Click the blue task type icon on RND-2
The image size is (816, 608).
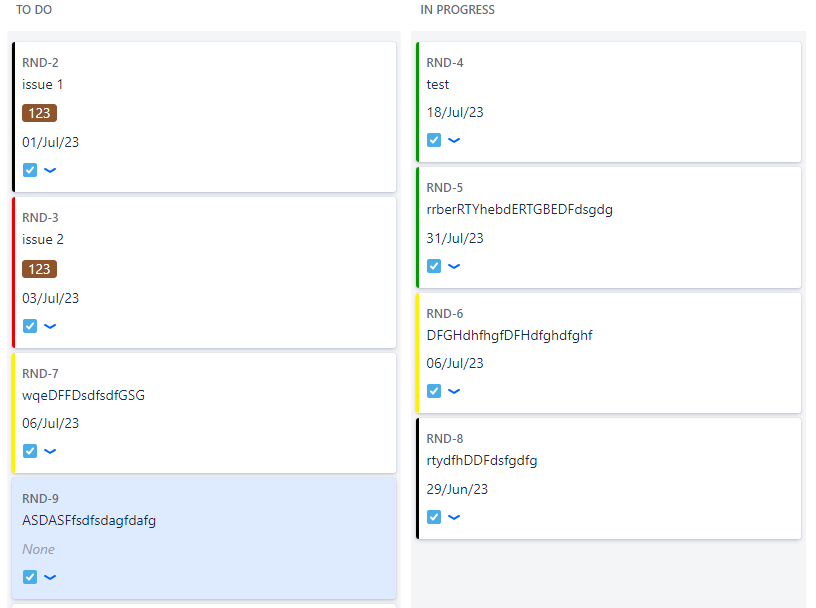tap(31, 170)
